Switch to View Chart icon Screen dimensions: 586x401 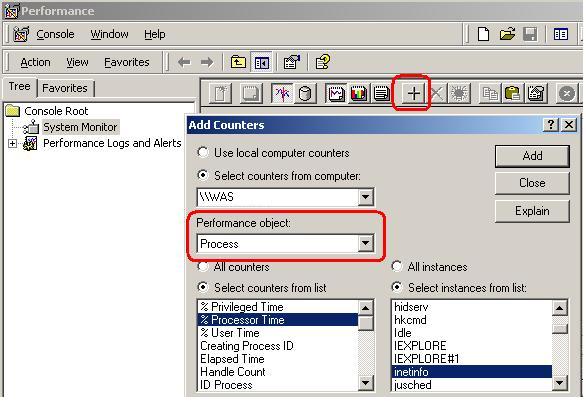click(336, 93)
